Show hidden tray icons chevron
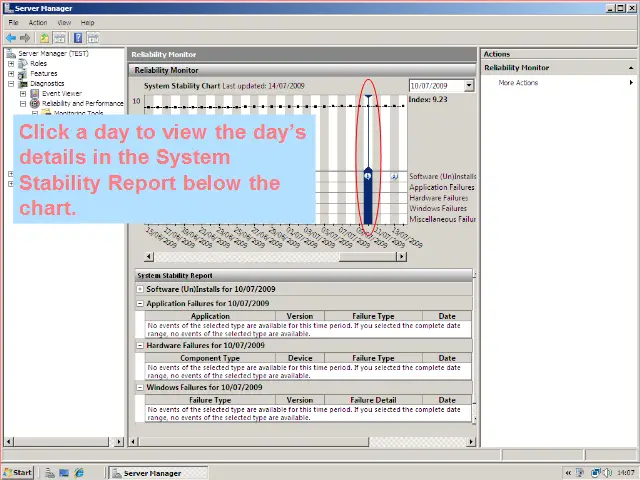640x480 pixels. [568, 473]
